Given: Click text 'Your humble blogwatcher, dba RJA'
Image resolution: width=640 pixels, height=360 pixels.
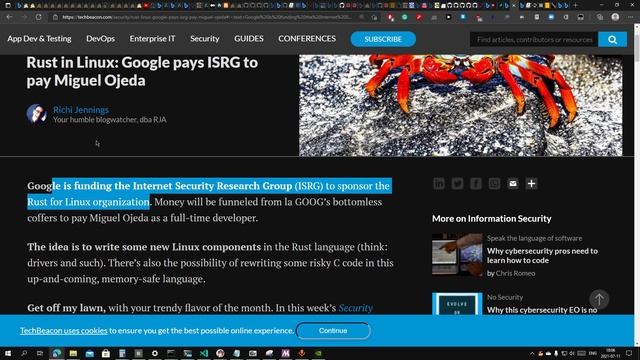Looking at the screenshot, I should coord(109,120).
